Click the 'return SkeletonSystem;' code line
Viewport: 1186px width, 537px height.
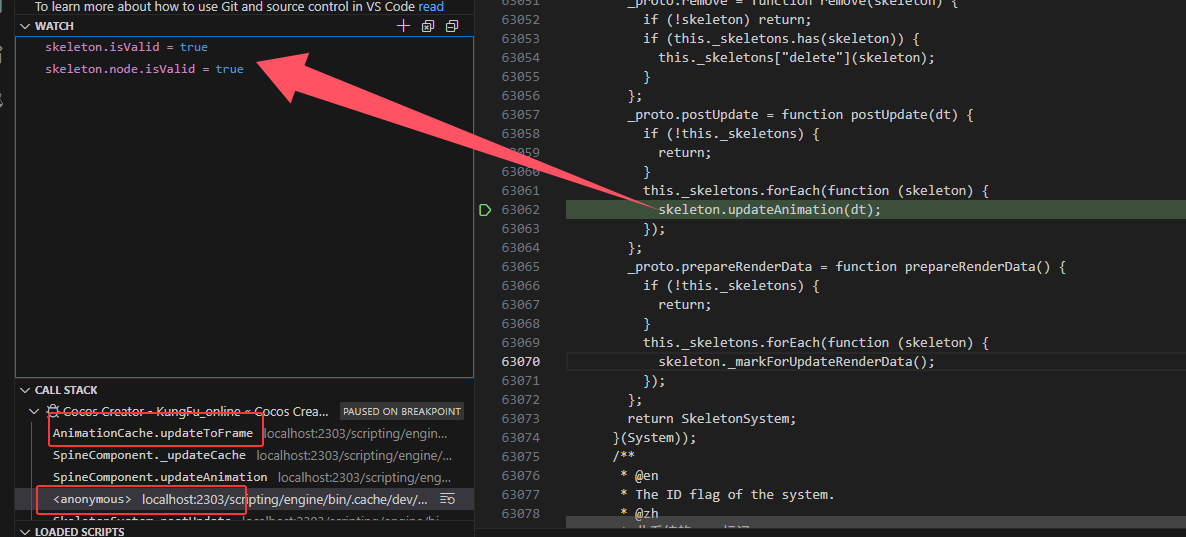[x=712, y=418]
